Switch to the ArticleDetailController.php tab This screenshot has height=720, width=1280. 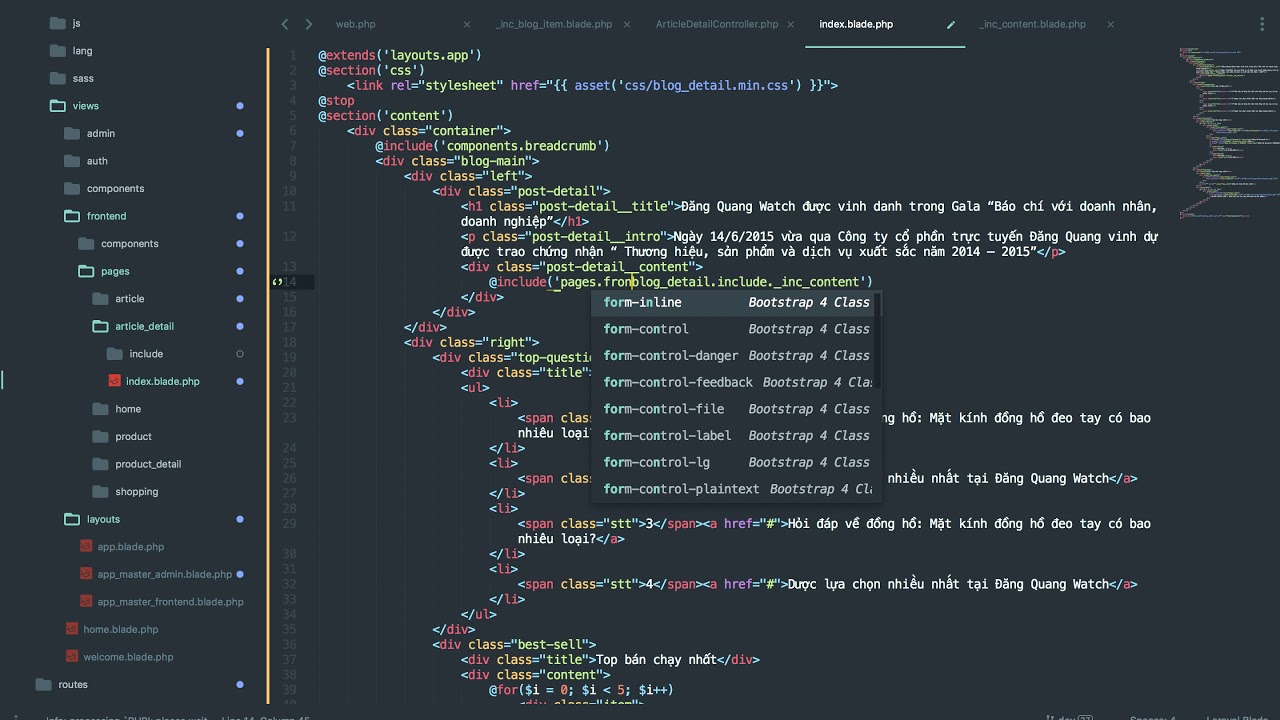(x=717, y=24)
